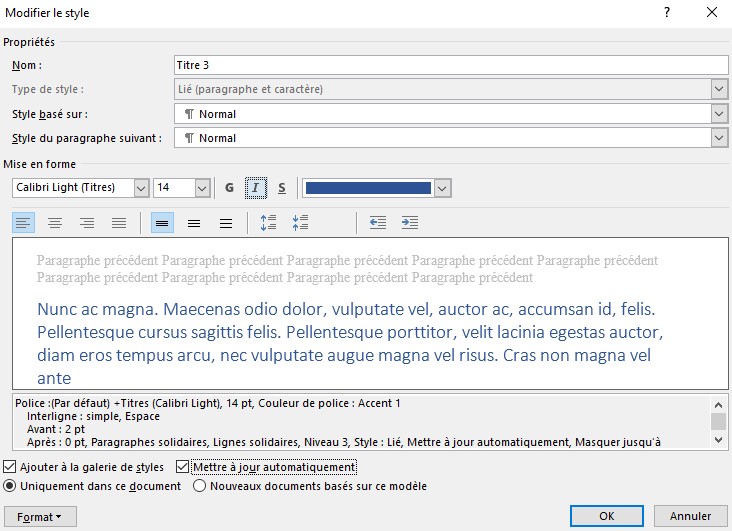Click the OK button
This screenshot has width=732, height=531.
coord(606,516)
